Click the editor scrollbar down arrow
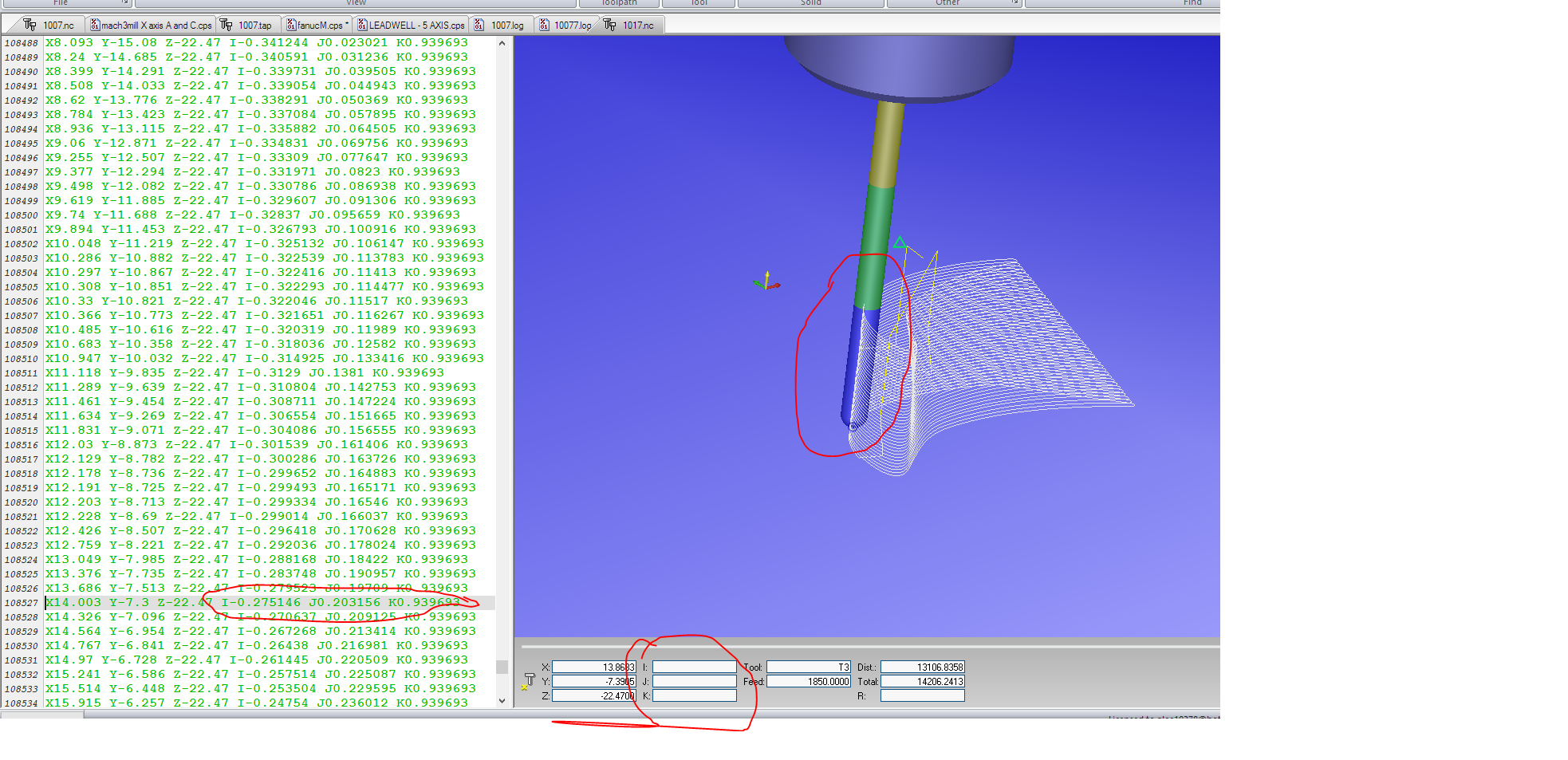The width and height of the screenshot is (1568, 760). coord(502,700)
